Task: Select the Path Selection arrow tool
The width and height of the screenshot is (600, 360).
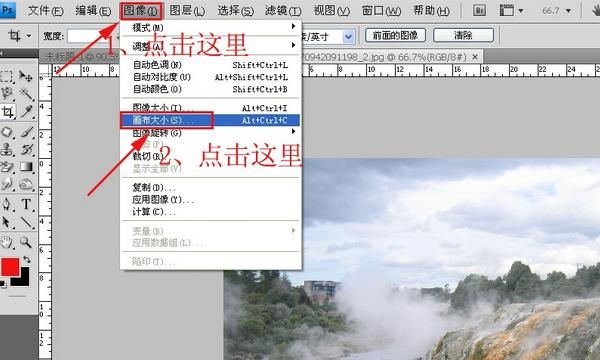Action: [x=6, y=222]
